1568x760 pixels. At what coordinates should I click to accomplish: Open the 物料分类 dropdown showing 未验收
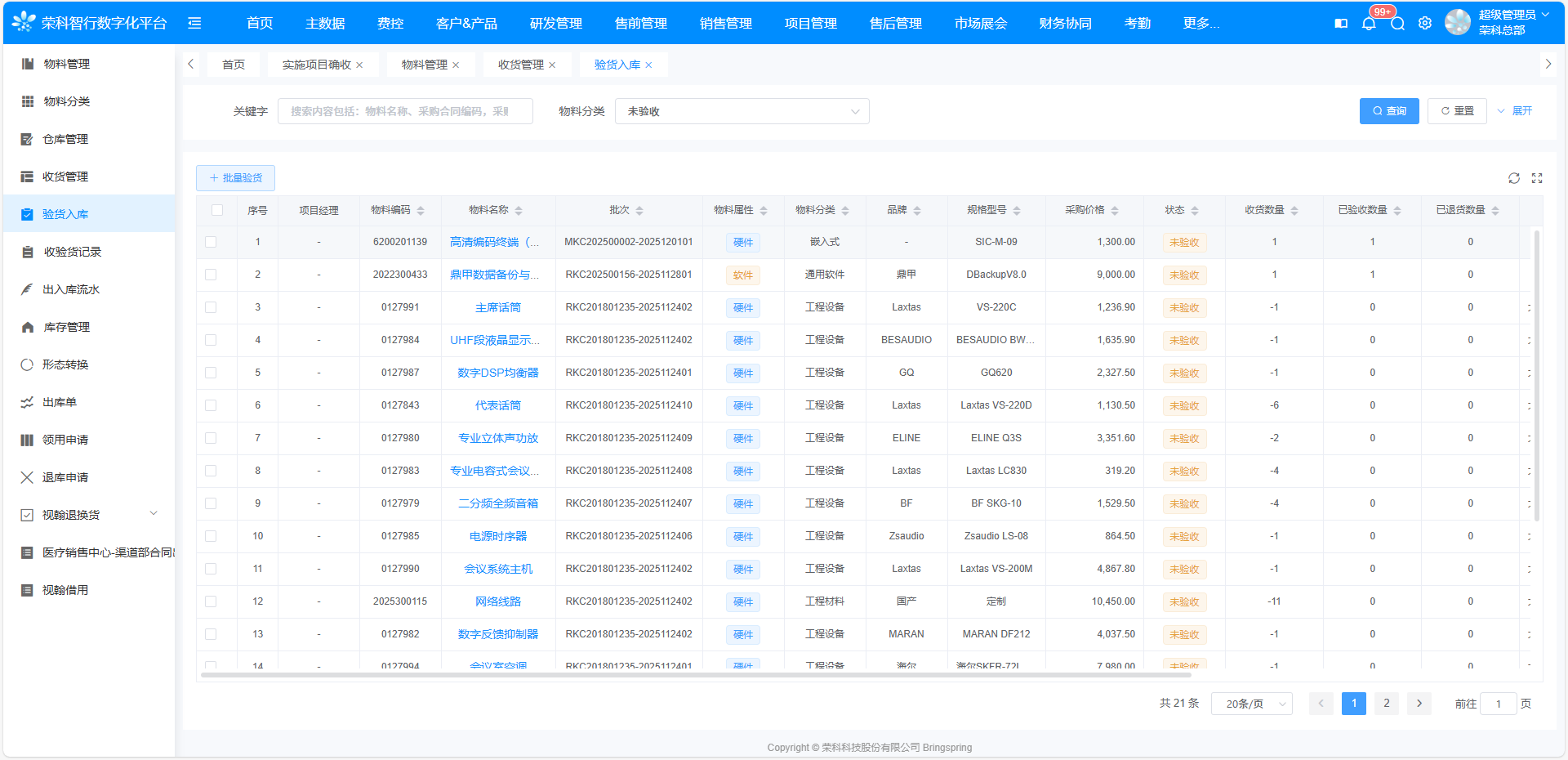(x=742, y=111)
